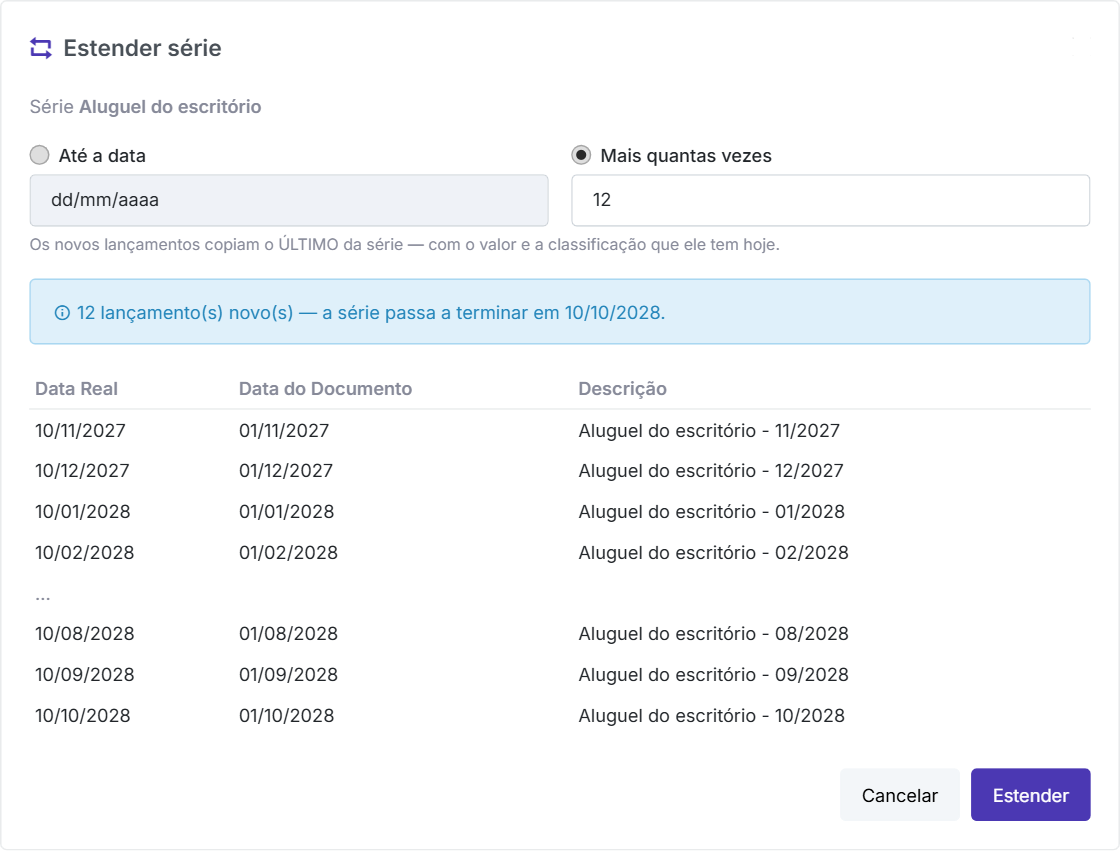This screenshot has height=851, width=1120.
Task: Click the banner text about 12 lançamento(s) novo(s)
Action: pos(371,313)
